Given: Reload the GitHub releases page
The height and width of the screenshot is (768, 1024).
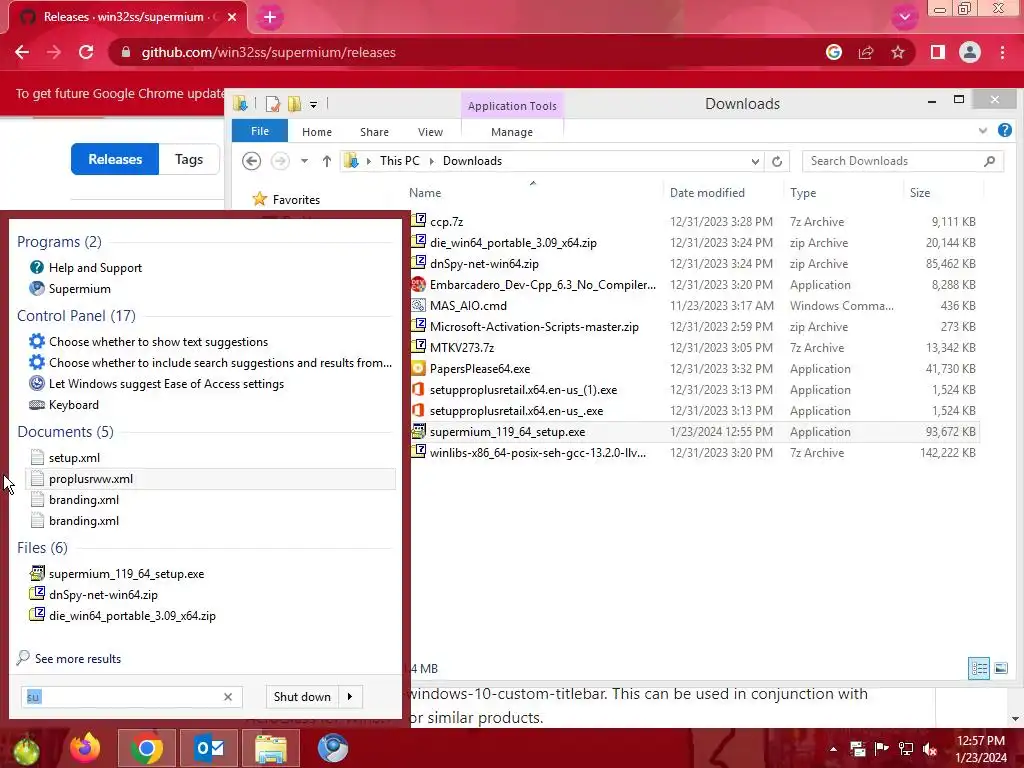Looking at the screenshot, I should (86, 52).
